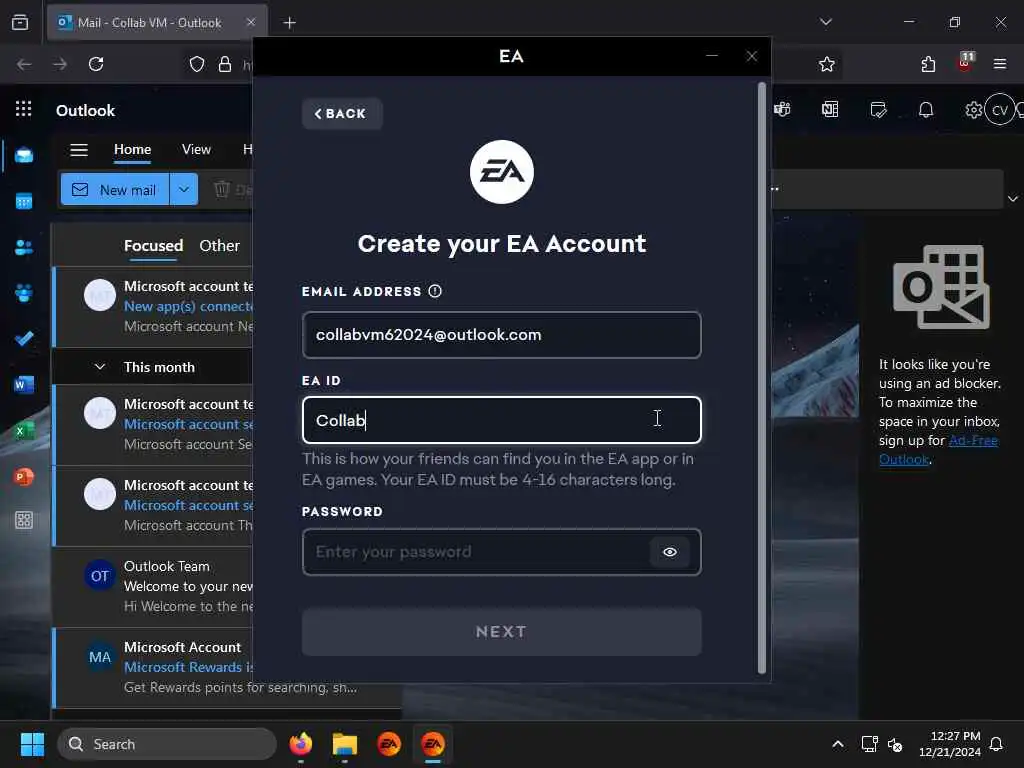Open new browser tab with plus
This screenshot has width=1024, height=768.
[x=289, y=23]
